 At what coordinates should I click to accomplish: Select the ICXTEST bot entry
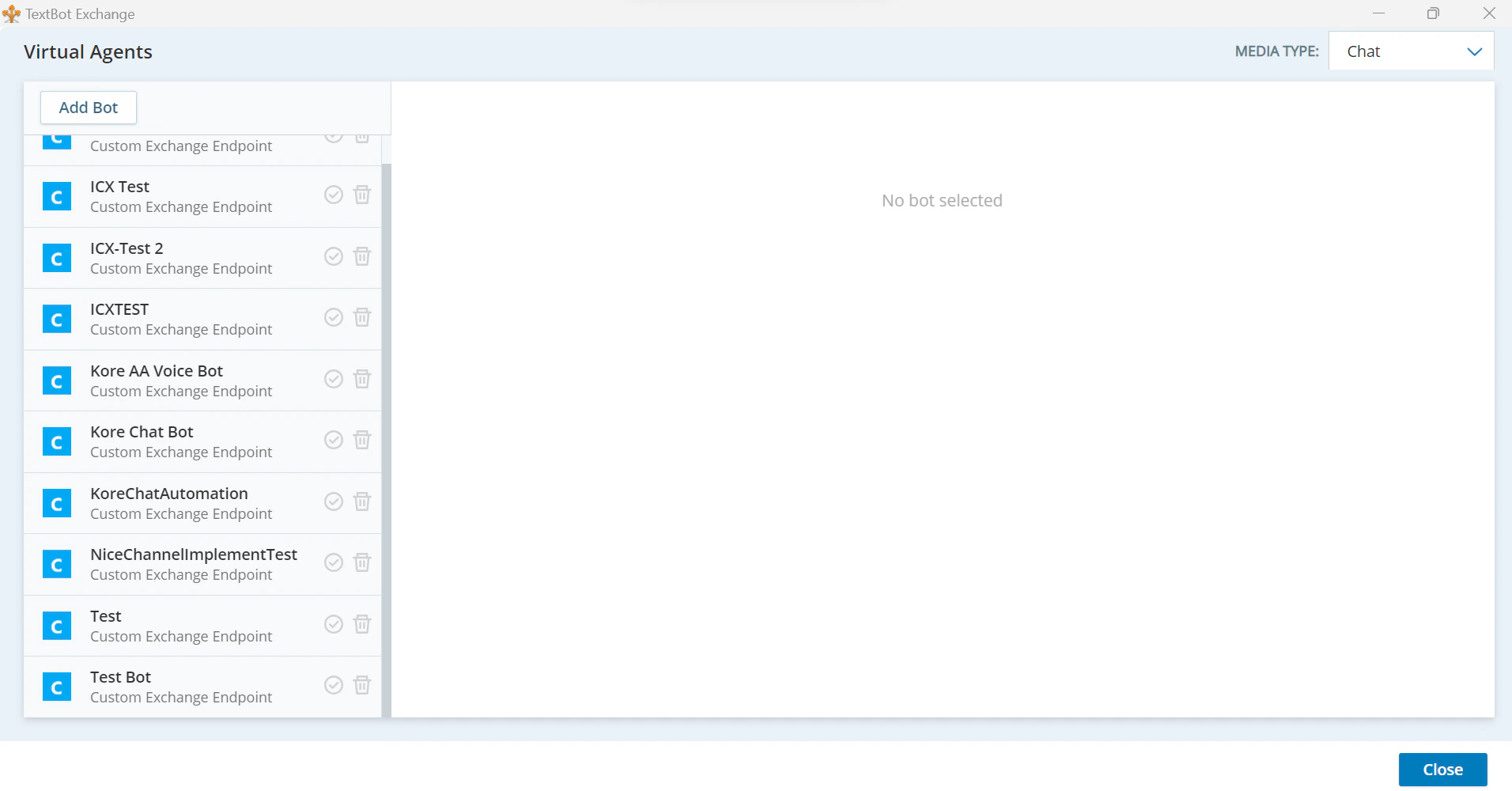(x=182, y=319)
